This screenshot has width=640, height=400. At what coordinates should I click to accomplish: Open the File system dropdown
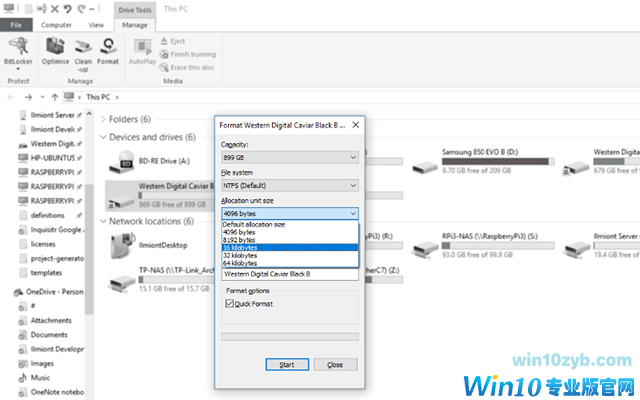[289, 185]
